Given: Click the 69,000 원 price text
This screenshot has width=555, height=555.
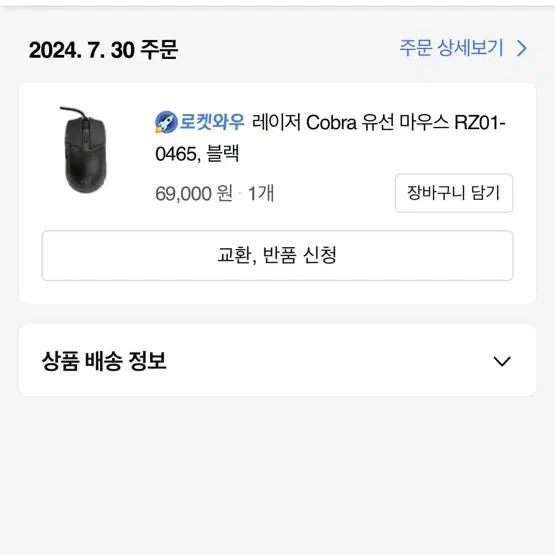Looking at the screenshot, I should point(194,194).
